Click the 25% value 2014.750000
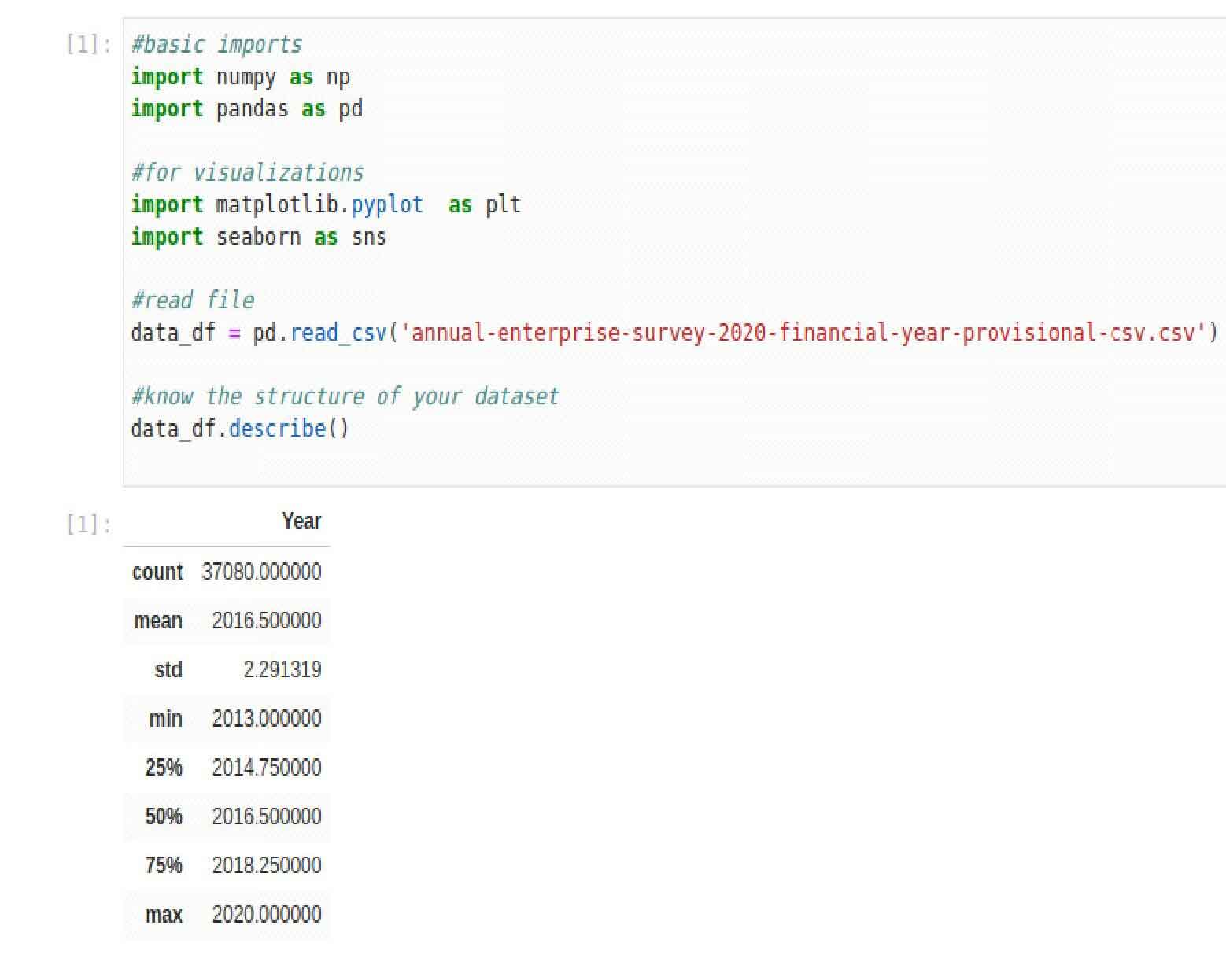Viewport: 1226px width, 980px height. click(267, 768)
